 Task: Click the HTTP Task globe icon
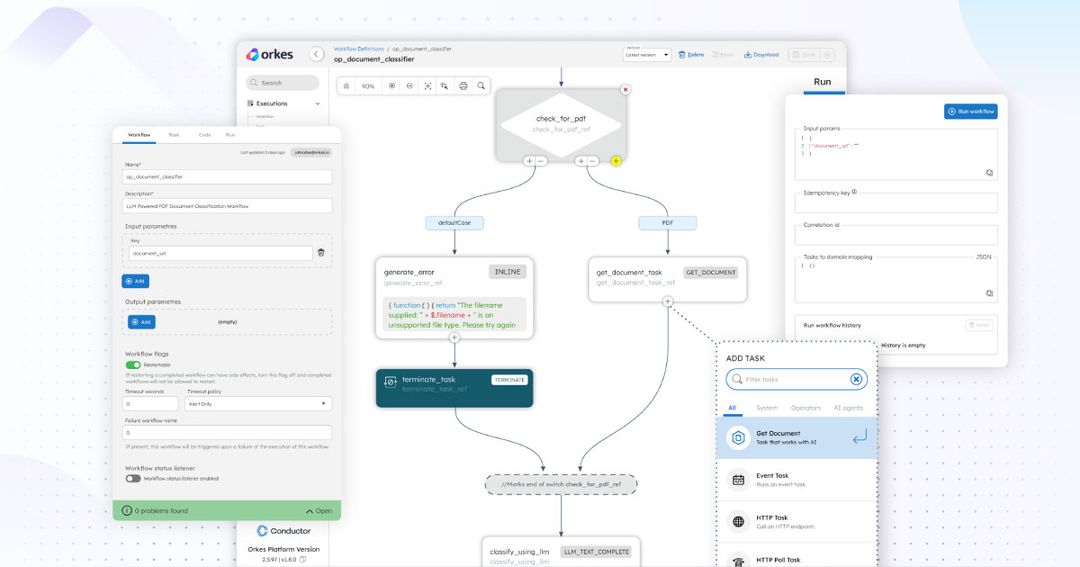(738, 522)
